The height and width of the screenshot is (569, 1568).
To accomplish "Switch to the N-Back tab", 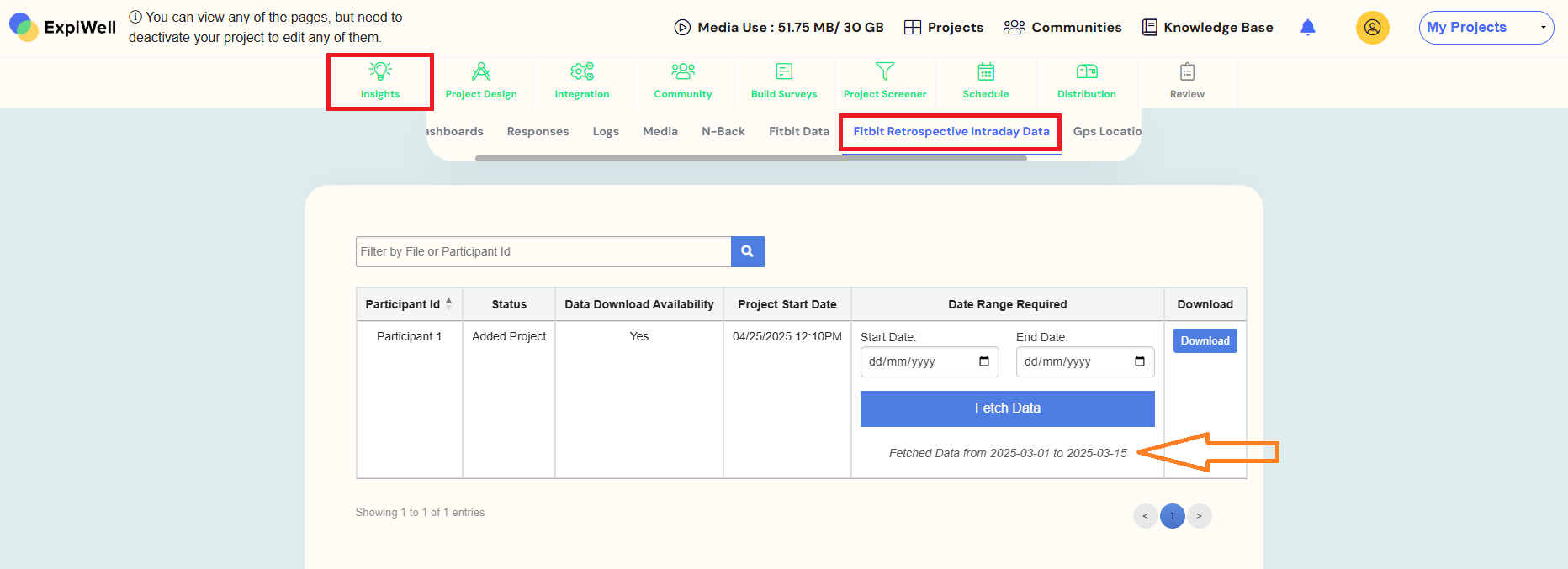I will pos(723,131).
